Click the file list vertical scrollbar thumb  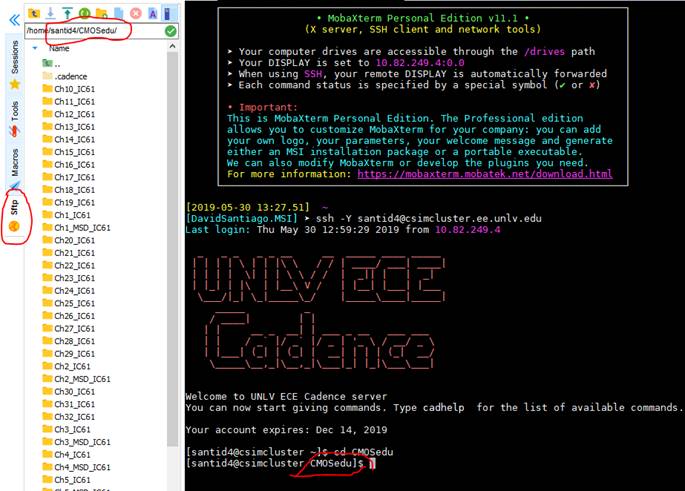point(173,249)
